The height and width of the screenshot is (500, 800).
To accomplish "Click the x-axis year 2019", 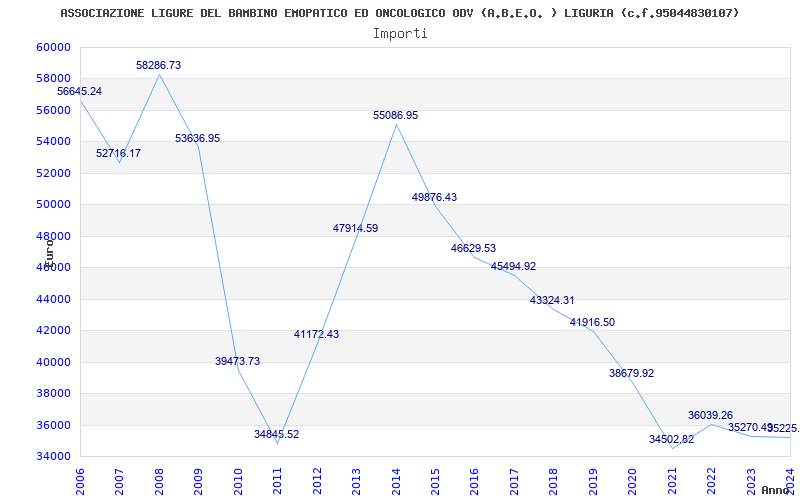I will point(593,482).
